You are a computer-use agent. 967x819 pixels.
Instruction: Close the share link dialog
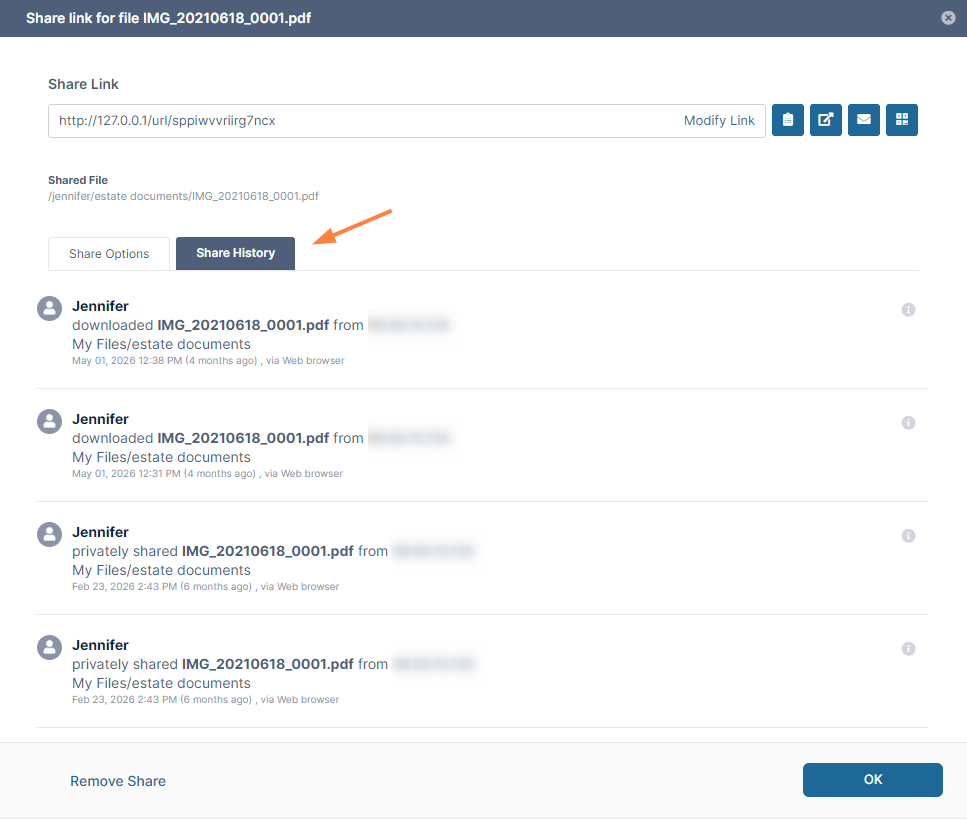[948, 18]
